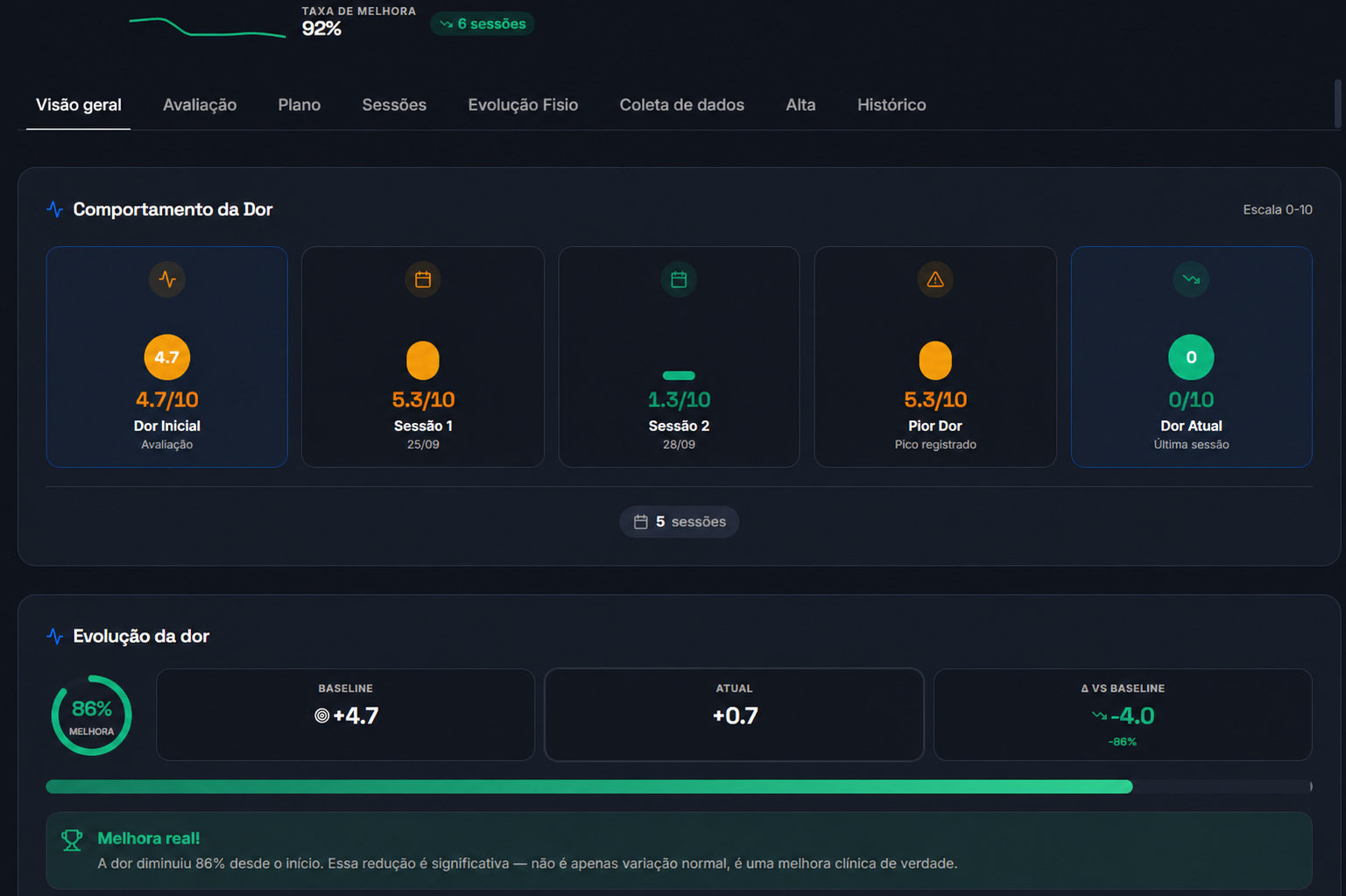Select the ATUAL +0.7 card
1346x896 pixels.
[734, 715]
